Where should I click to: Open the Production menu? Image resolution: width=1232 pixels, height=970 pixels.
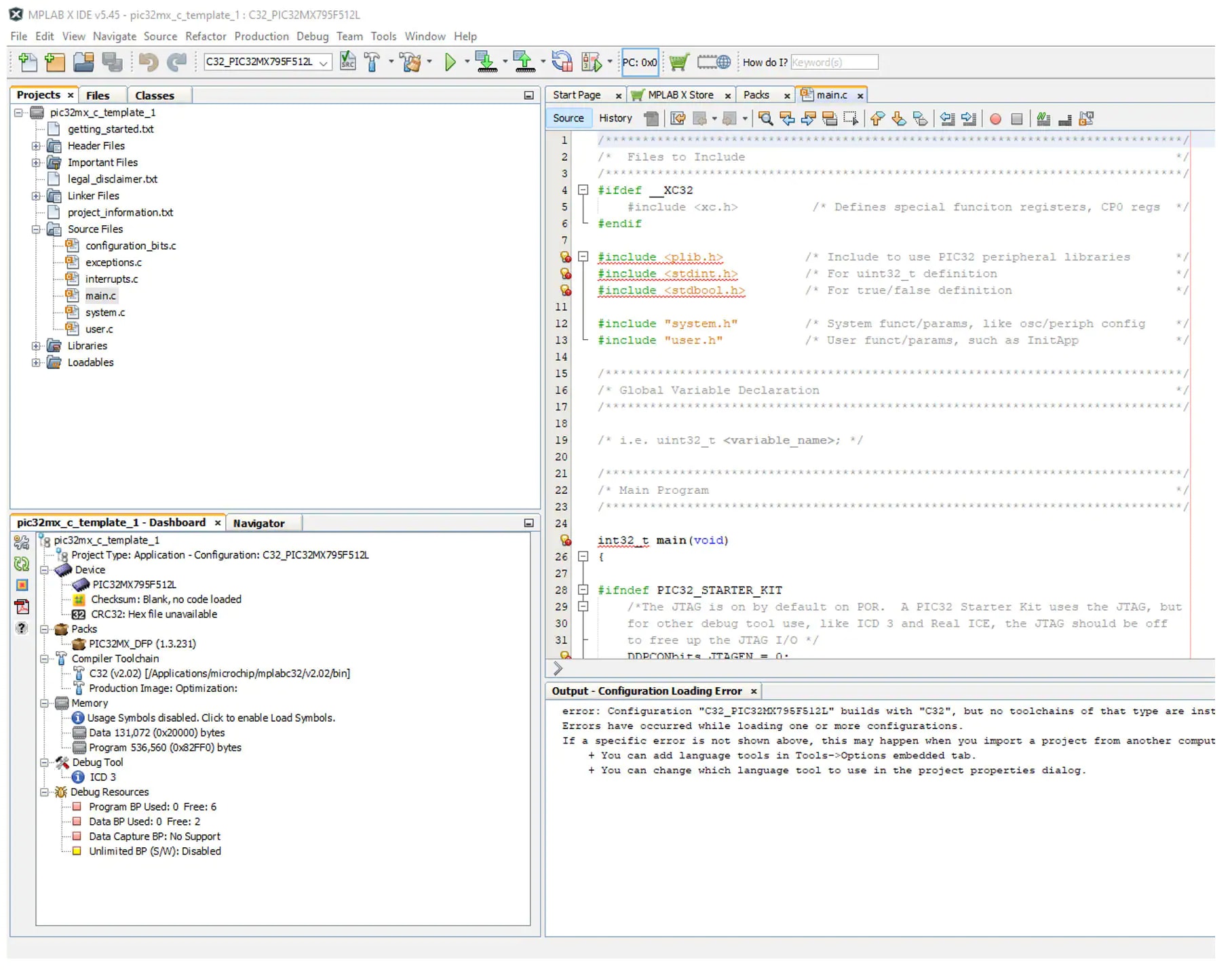[x=261, y=36]
